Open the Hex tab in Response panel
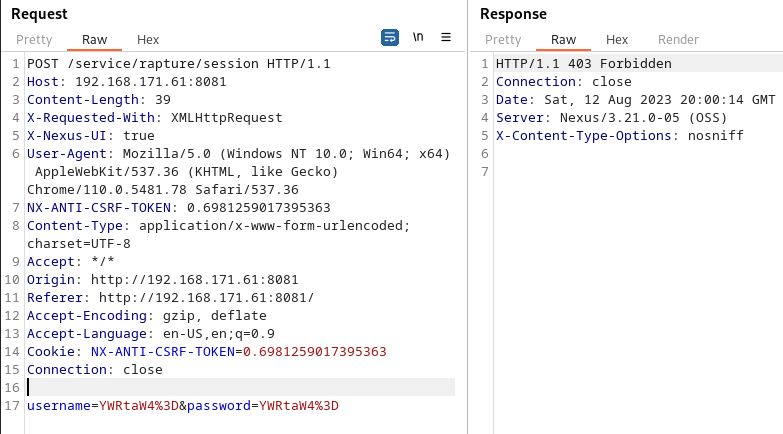Image resolution: width=783 pixels, height=434 pixels. (x=617, y=40)
